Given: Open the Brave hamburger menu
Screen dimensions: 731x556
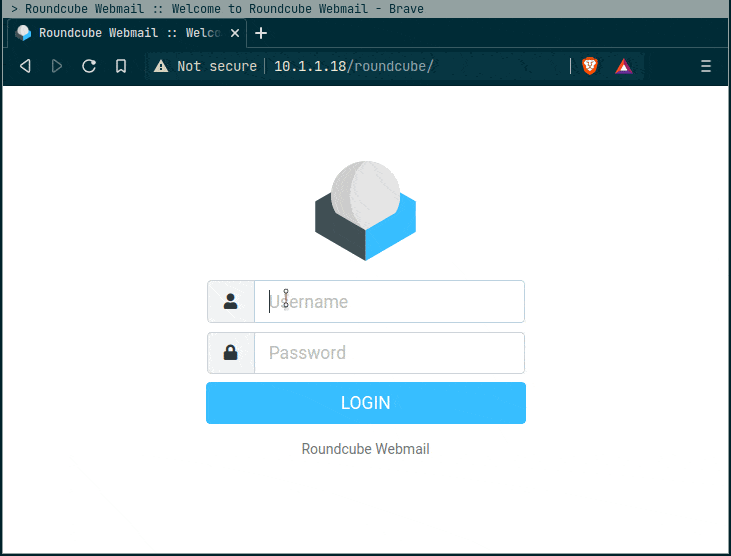Looking at the screenshot, I should click(x=706, y=66).
